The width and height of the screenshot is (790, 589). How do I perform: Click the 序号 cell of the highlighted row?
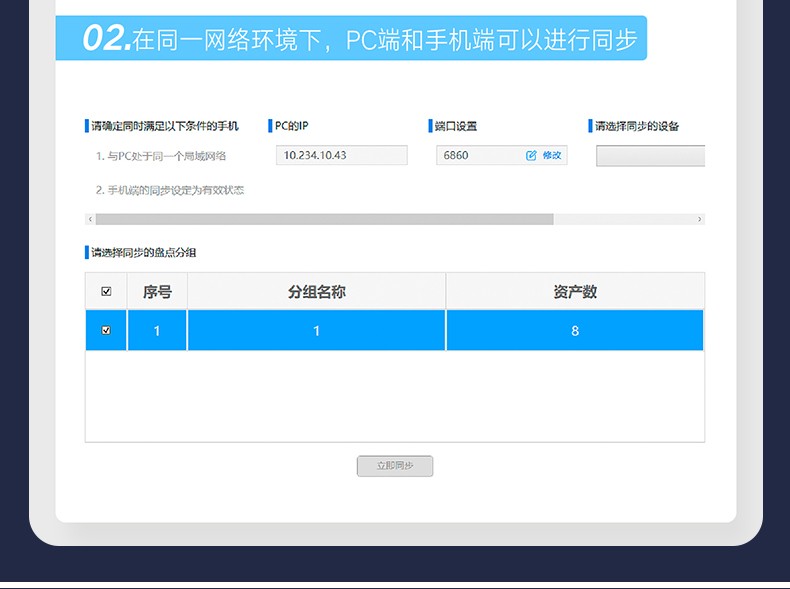157,330
